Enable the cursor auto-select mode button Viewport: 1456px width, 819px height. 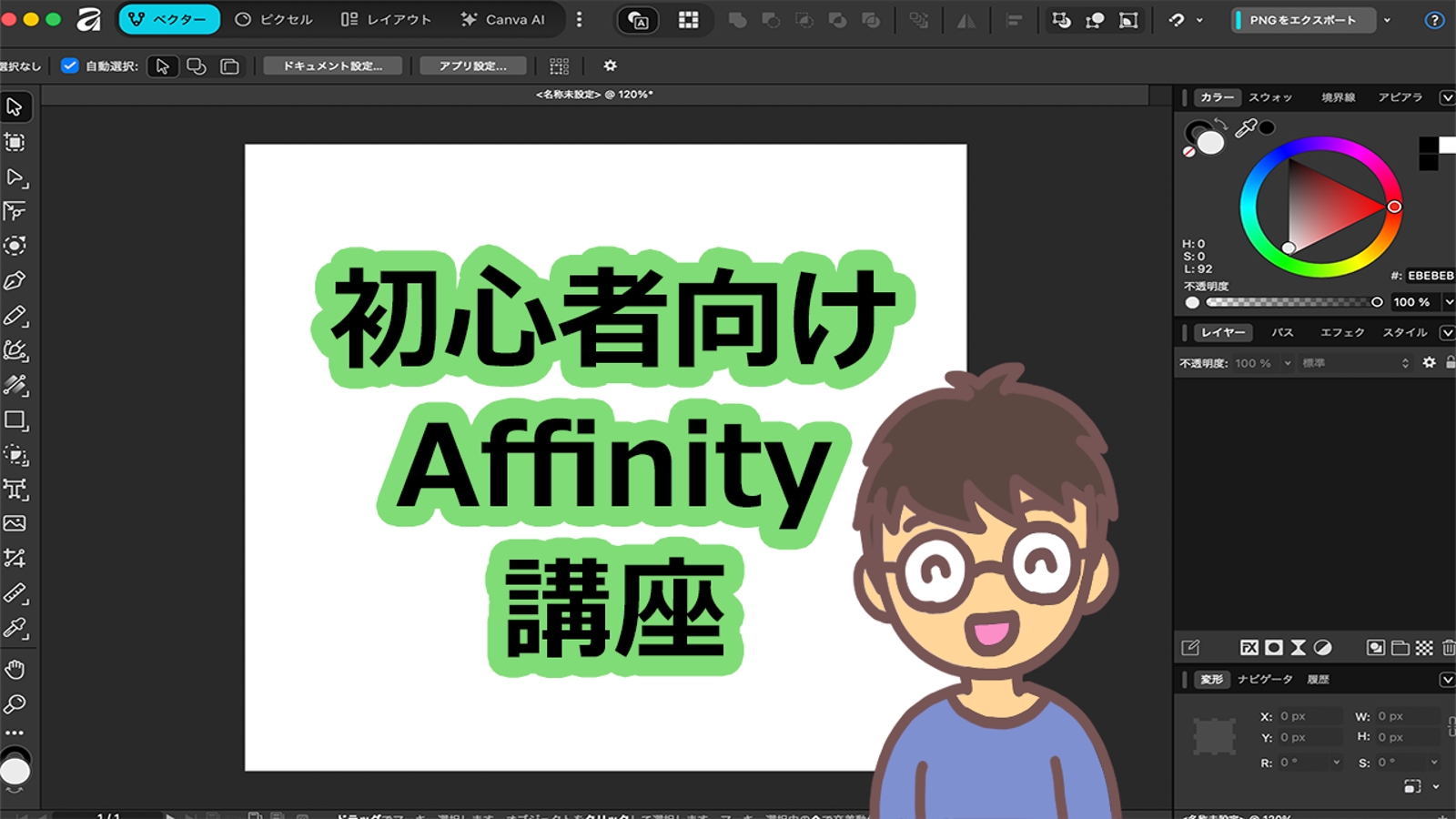162,66
